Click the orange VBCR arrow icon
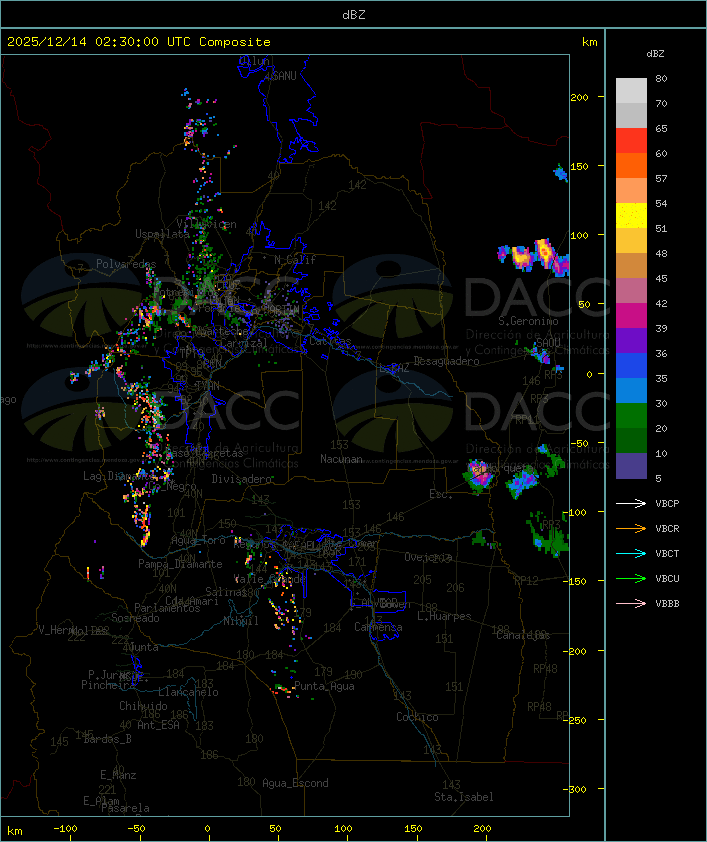Image resolution: width=707 pixels, height=842 pixels. tap(631, 528)
